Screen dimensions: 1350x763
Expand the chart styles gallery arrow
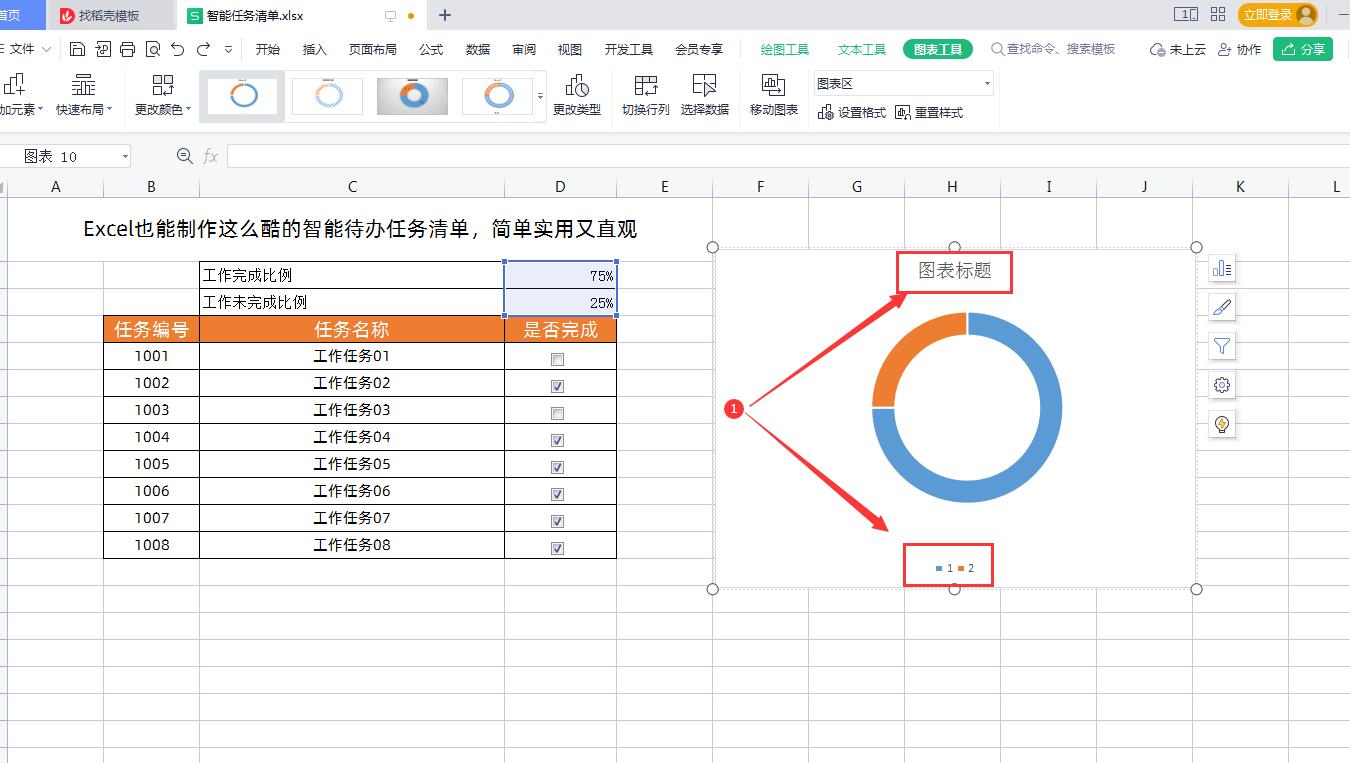point(538,97)
